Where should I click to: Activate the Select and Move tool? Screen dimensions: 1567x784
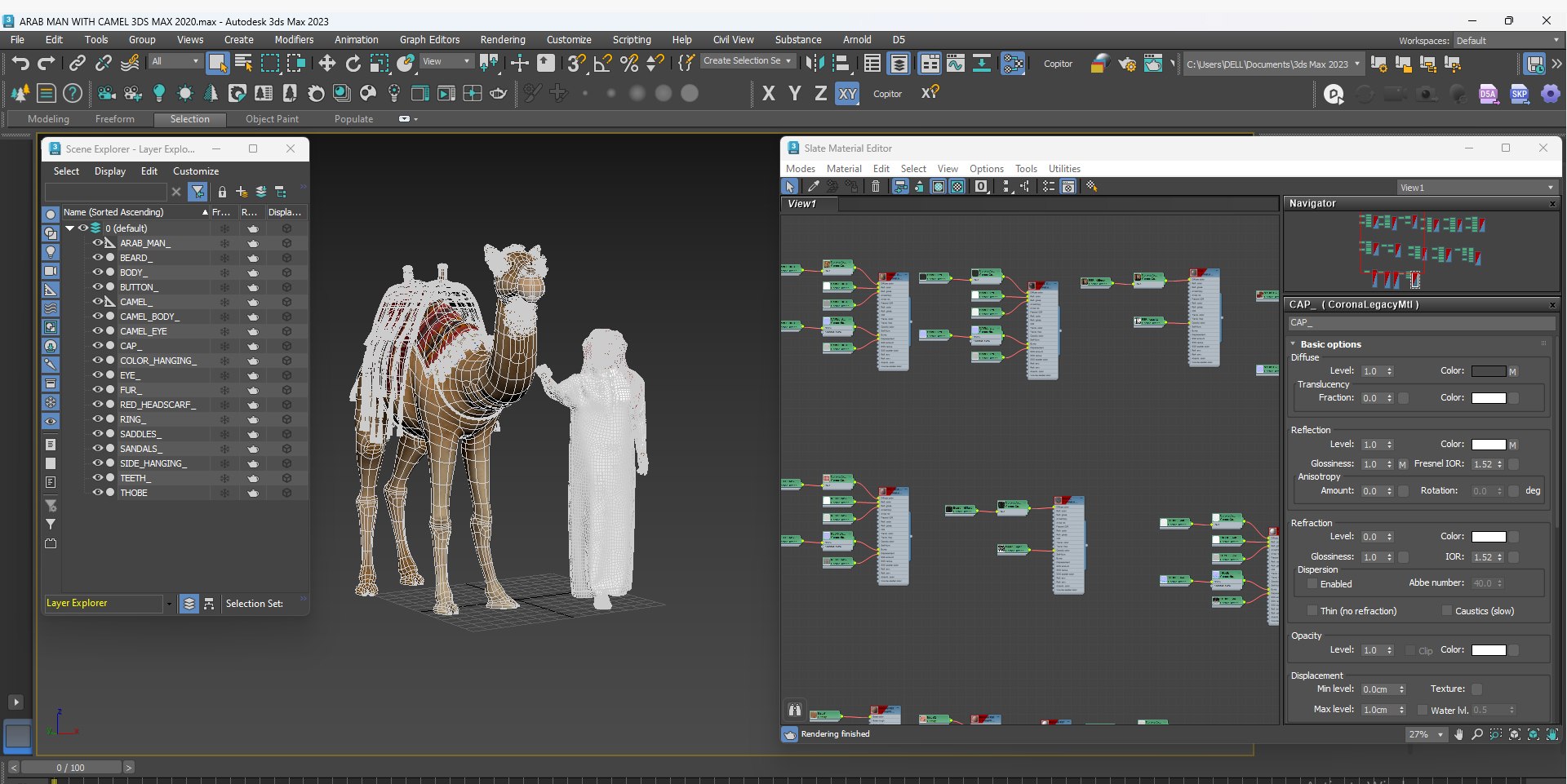(327, 63)
